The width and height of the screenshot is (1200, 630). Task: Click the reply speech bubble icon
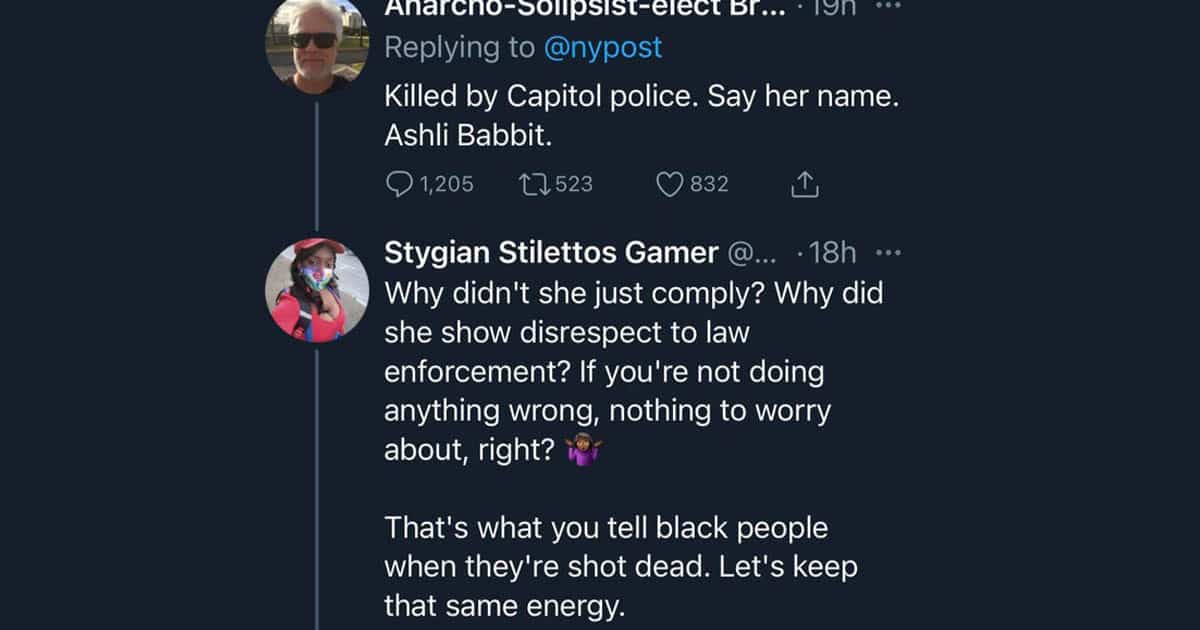399,184
